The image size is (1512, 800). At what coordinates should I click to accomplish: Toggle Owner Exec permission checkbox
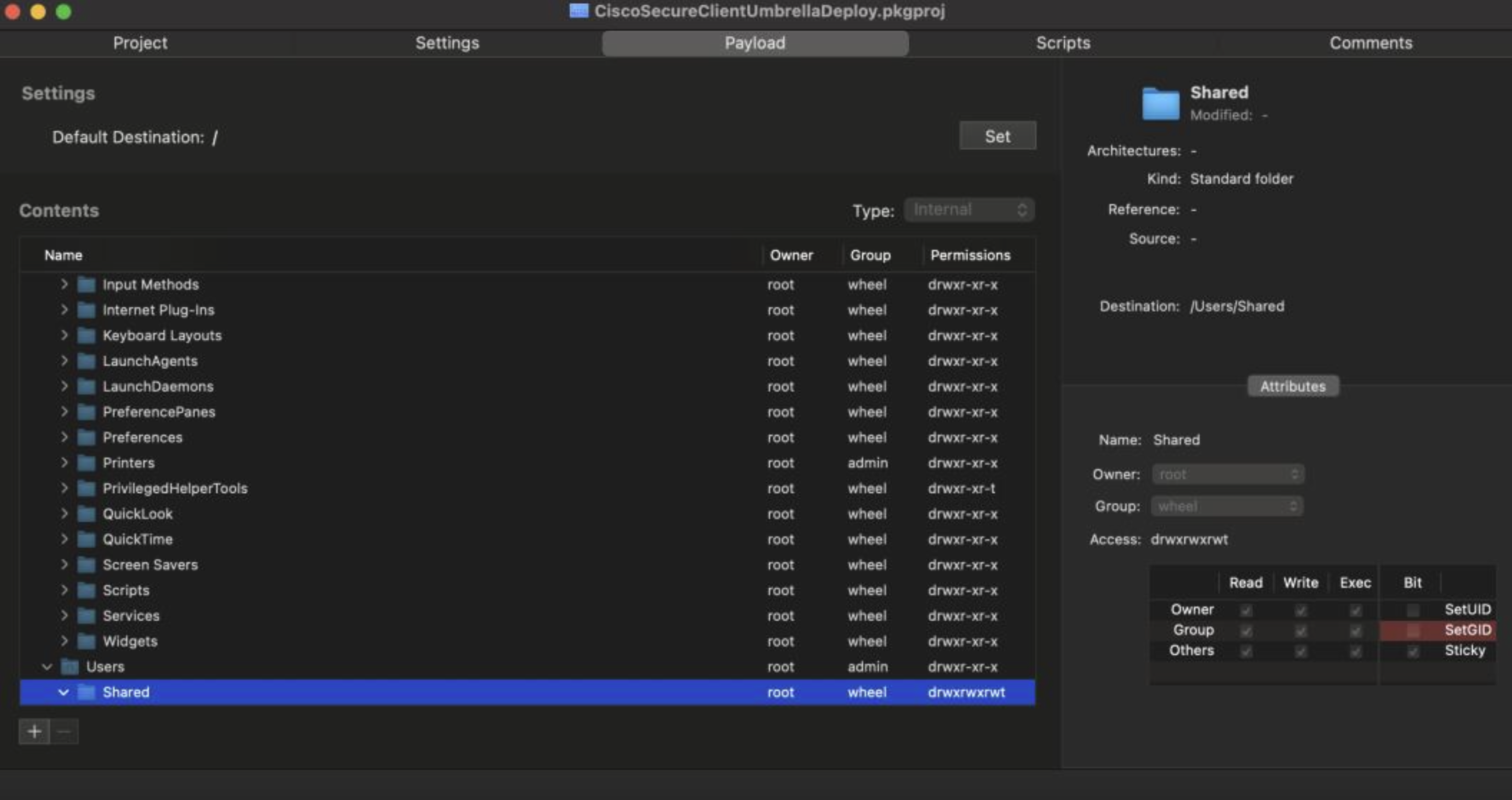pyautogui.click(x=1355, y=610)
